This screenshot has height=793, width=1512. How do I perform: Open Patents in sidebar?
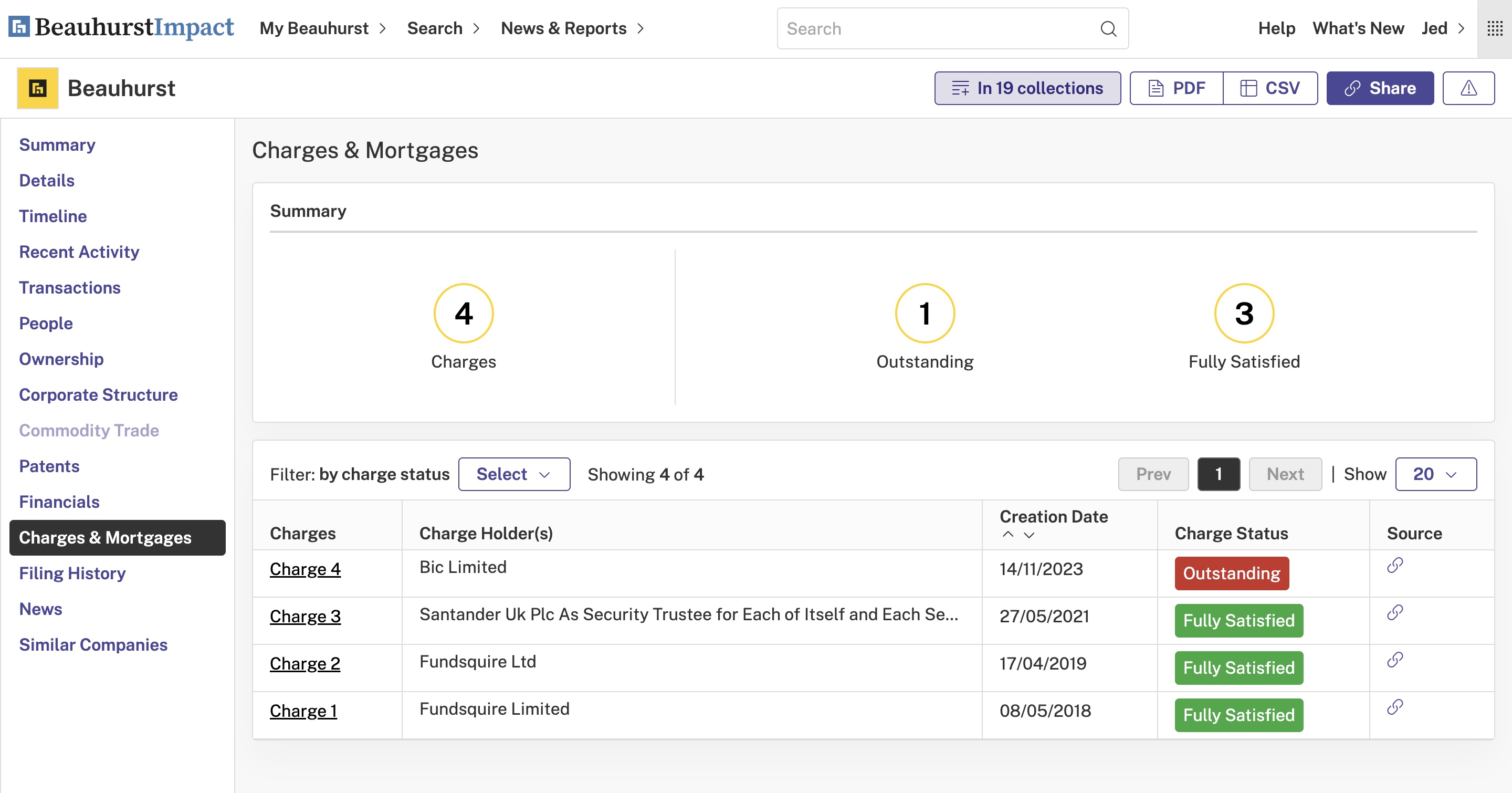pos(49,466)
